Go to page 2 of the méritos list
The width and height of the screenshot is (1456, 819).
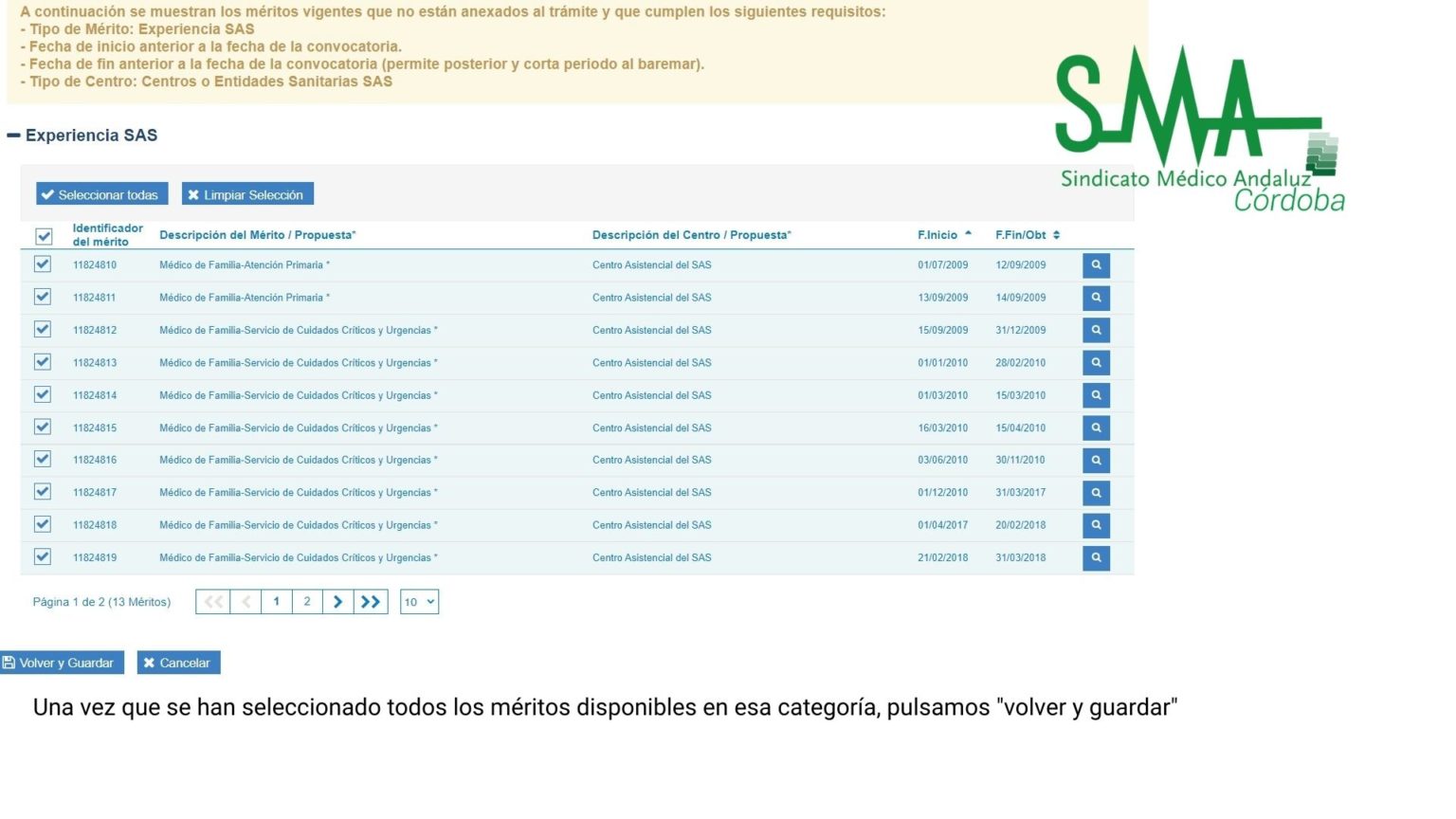[307, 601]
